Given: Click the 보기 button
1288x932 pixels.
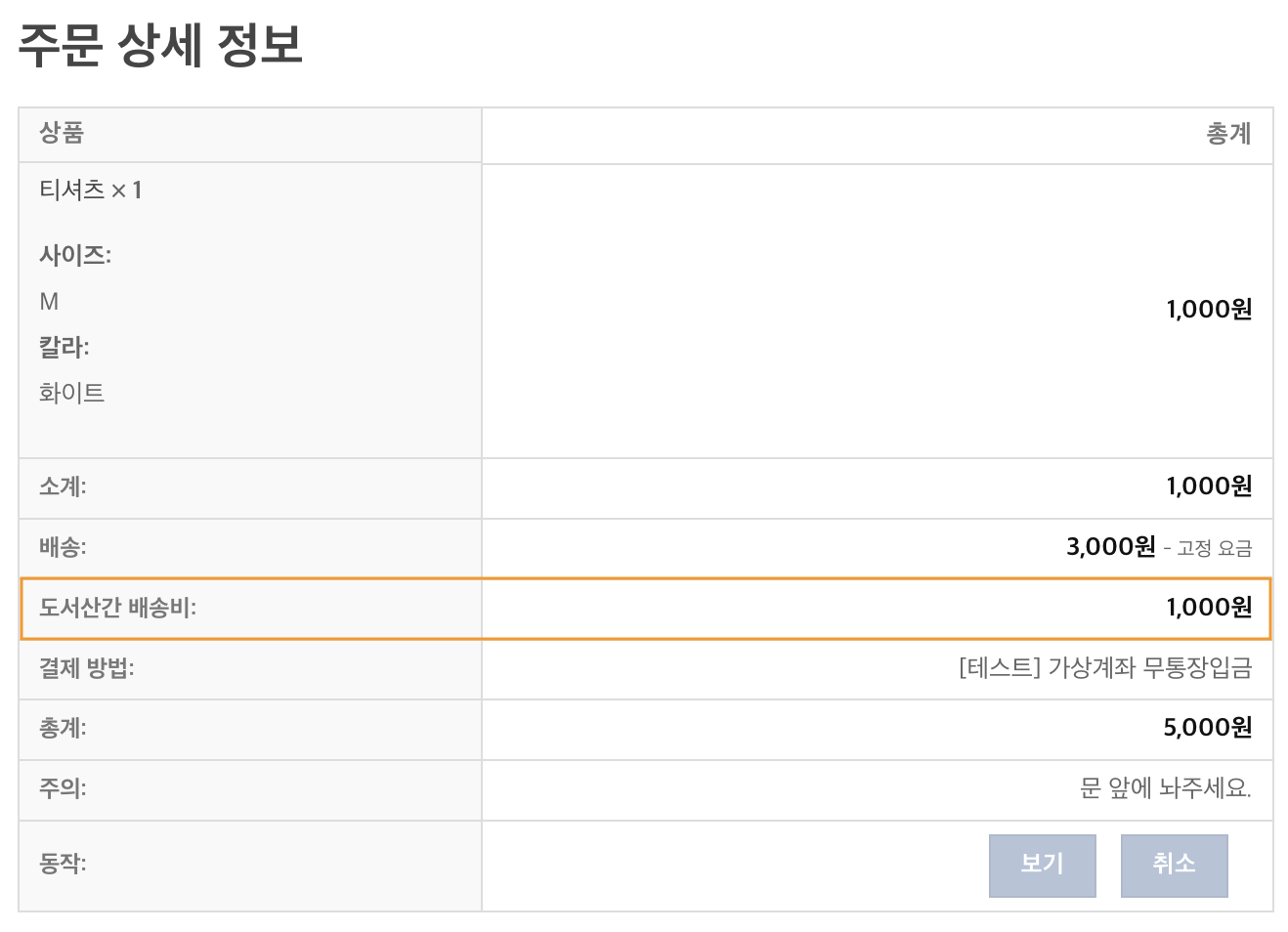Looking at the screenshot, I should 1042,866.
